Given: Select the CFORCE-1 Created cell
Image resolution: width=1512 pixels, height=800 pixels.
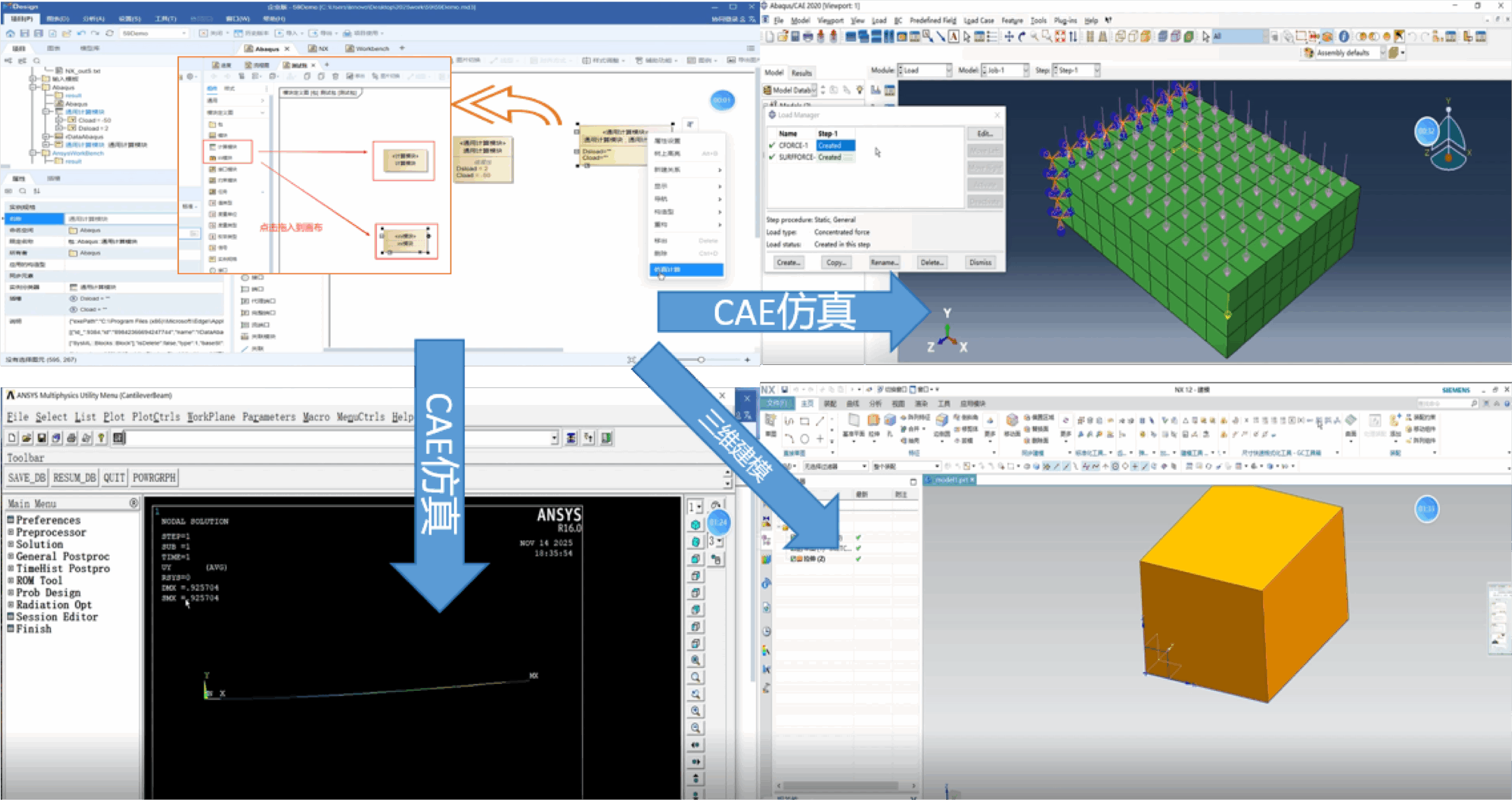Looking at the screenshot, I should point(836,145).
